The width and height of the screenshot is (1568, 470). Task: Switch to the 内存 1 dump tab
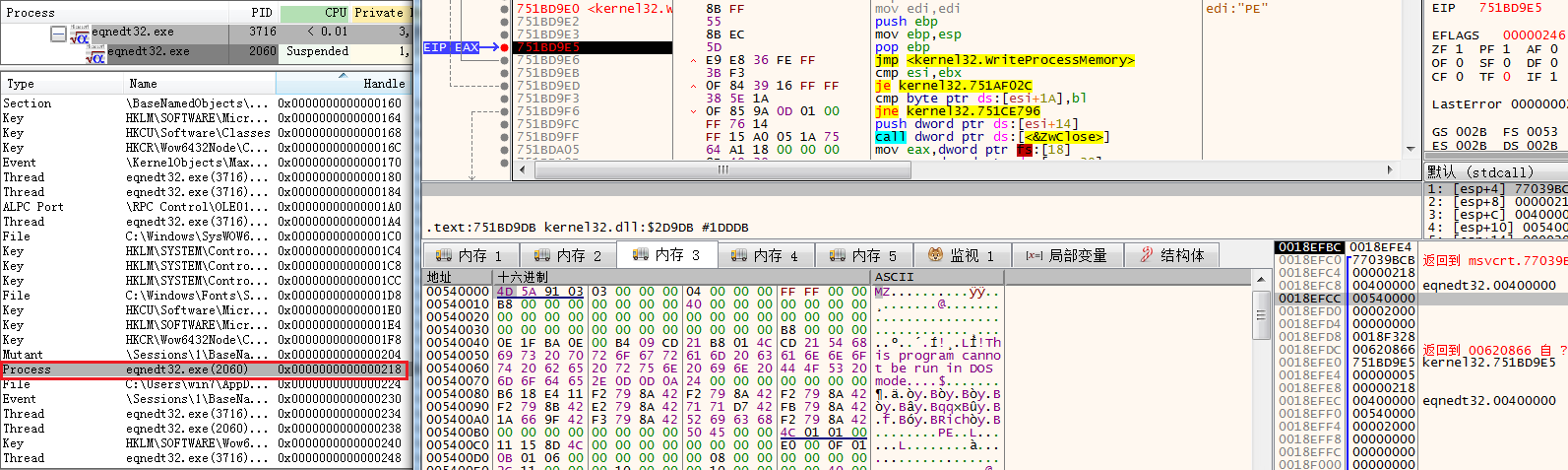470,255
